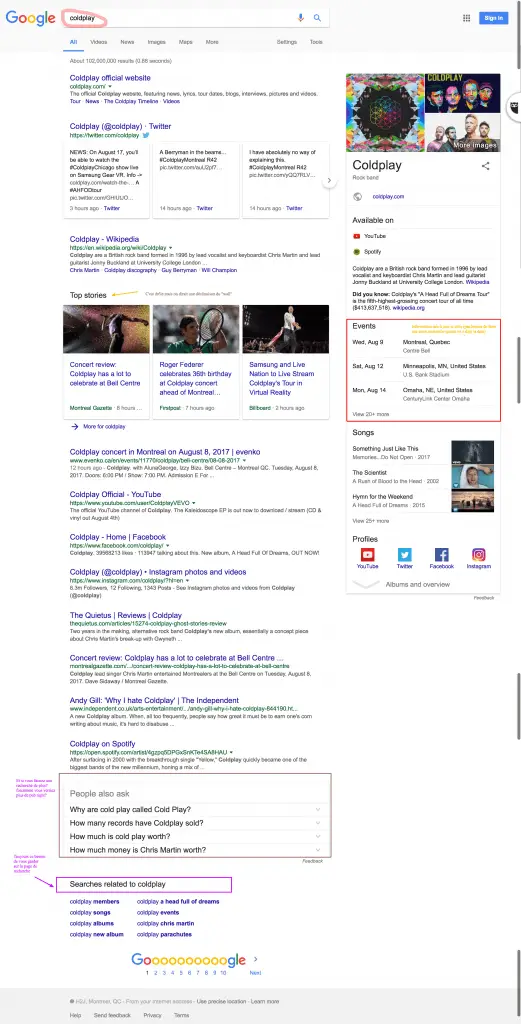Switch to the Maps tab
The width and height of the screenshot is (521, 1024).
(186, 42)
